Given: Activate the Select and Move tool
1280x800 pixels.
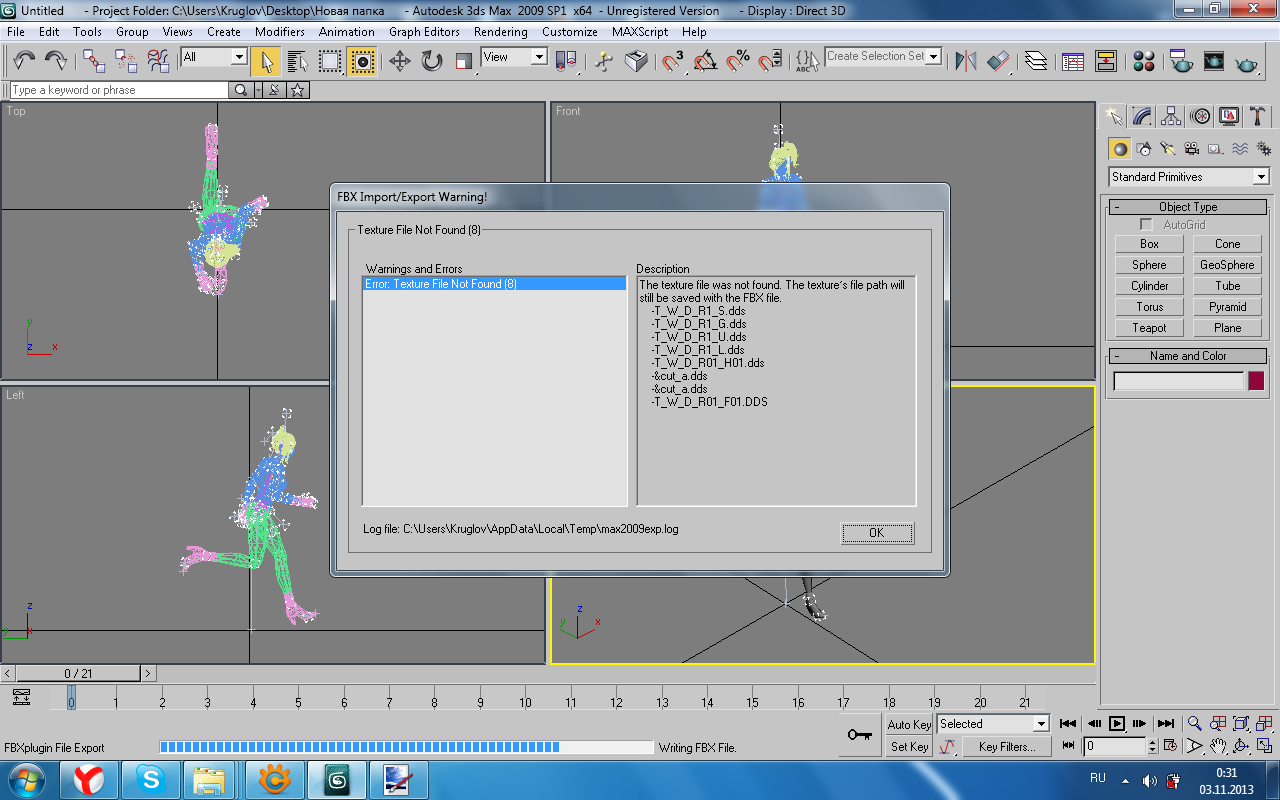Looking at the screenshot, I should 400,61.
